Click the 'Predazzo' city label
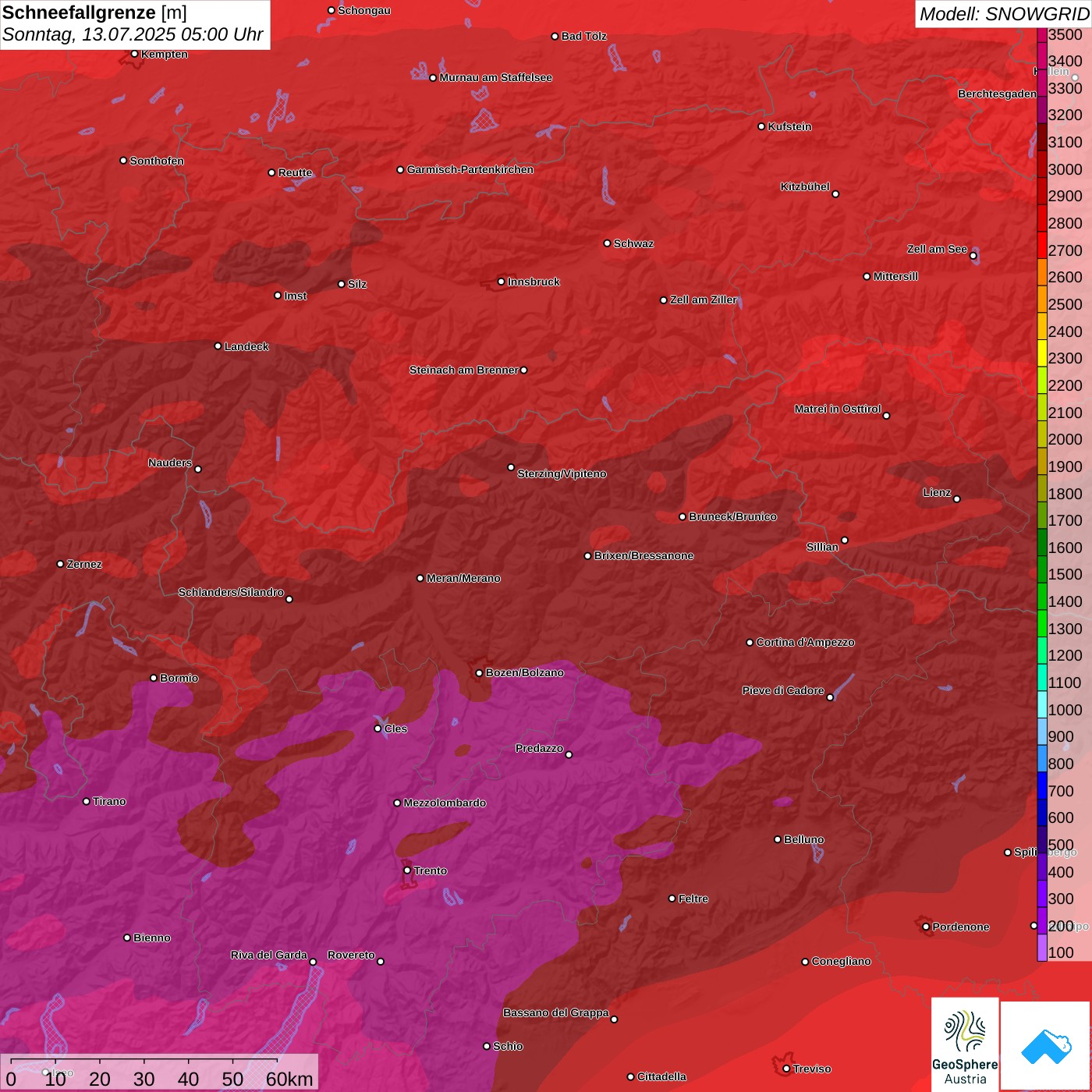This screenshot has width=1092, height=1092. click(x=539, y=748)
